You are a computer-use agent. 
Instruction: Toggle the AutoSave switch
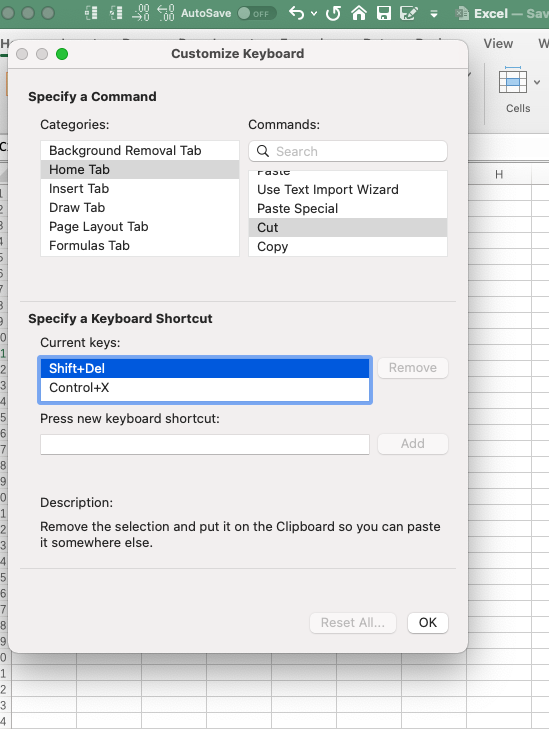256,13
